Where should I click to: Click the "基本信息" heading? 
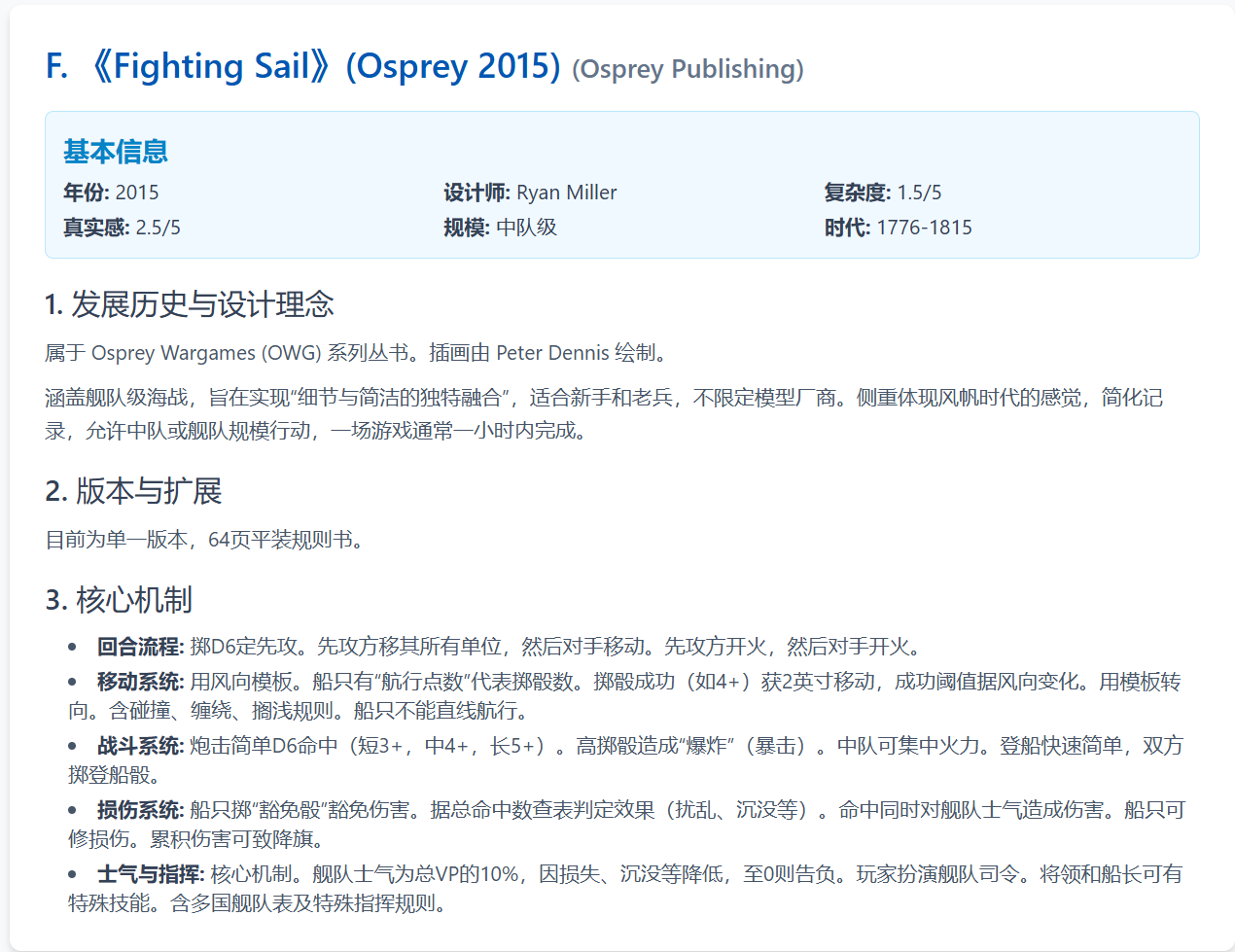116,152
